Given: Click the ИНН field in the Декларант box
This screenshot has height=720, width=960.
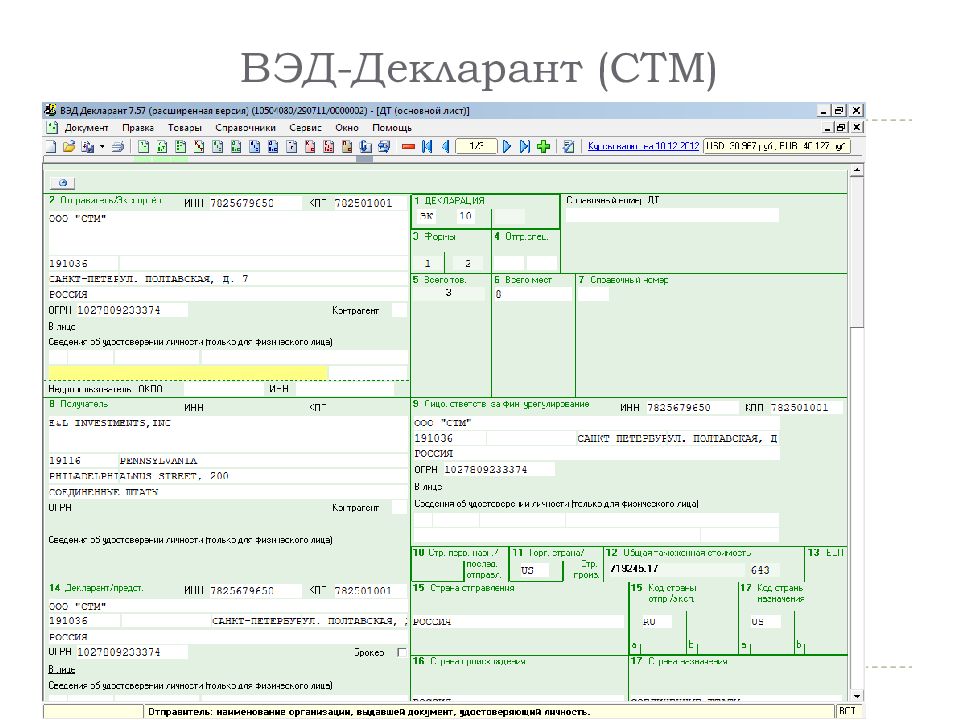Looking at the screenshot, I should tap(255, 591).
